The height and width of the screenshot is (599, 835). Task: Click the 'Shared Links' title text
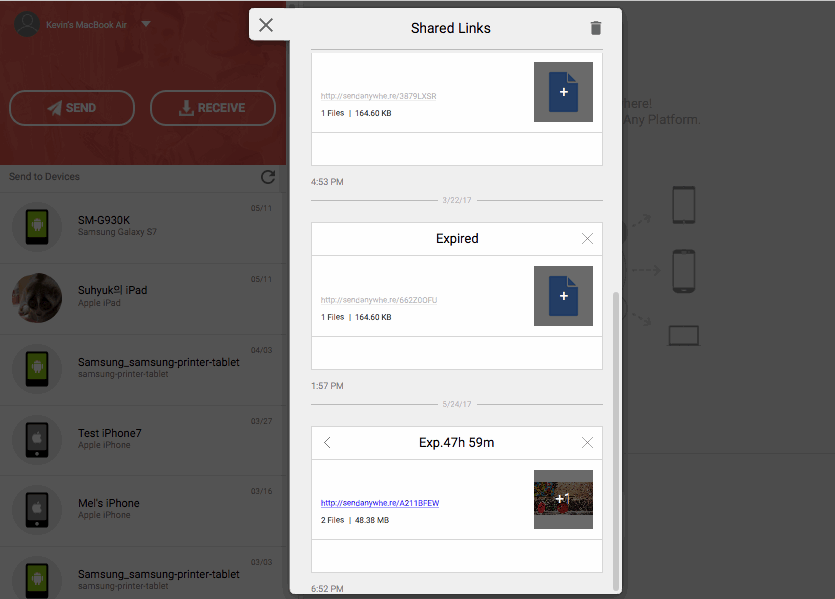click(x=451, y=28)
